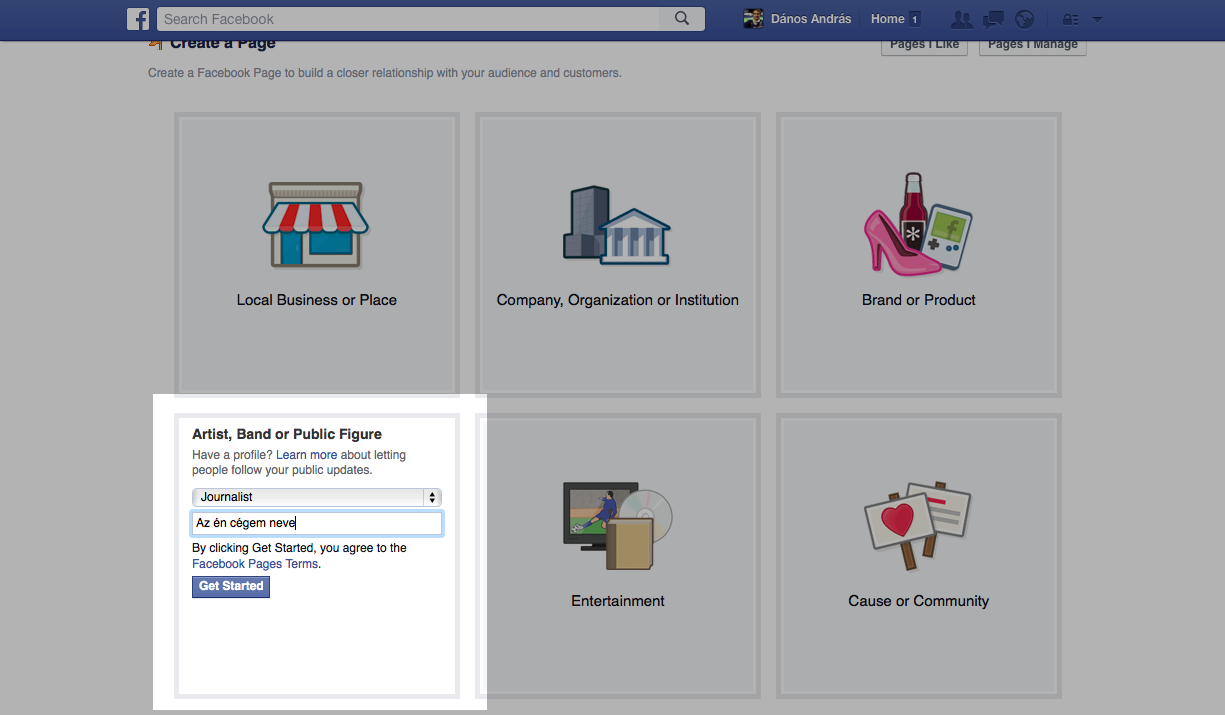Open the notifications globe icon

1024,19
